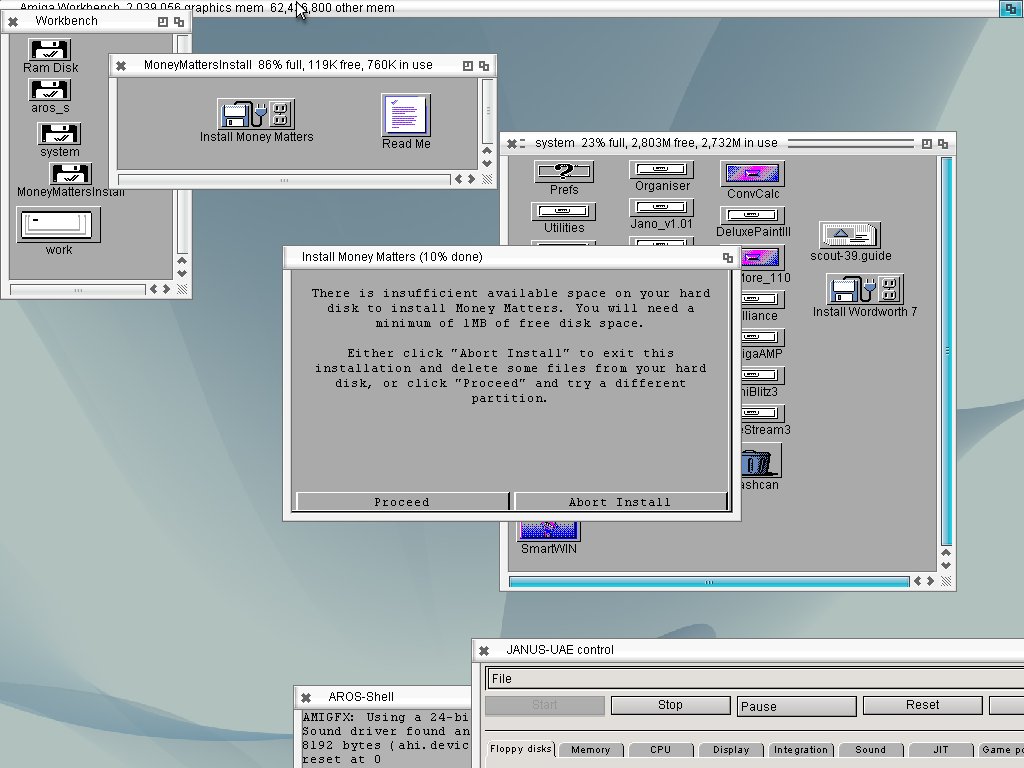Click depth gadget of Workbench window
Viewport: 1024px width, 768px height.
179,22
